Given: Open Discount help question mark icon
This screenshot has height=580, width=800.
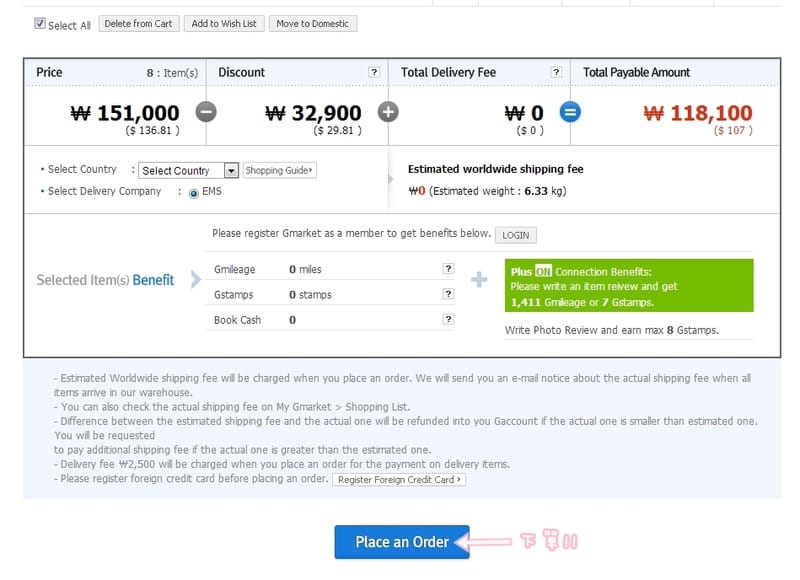Looking at the screenshot, I should click(374, 72).
